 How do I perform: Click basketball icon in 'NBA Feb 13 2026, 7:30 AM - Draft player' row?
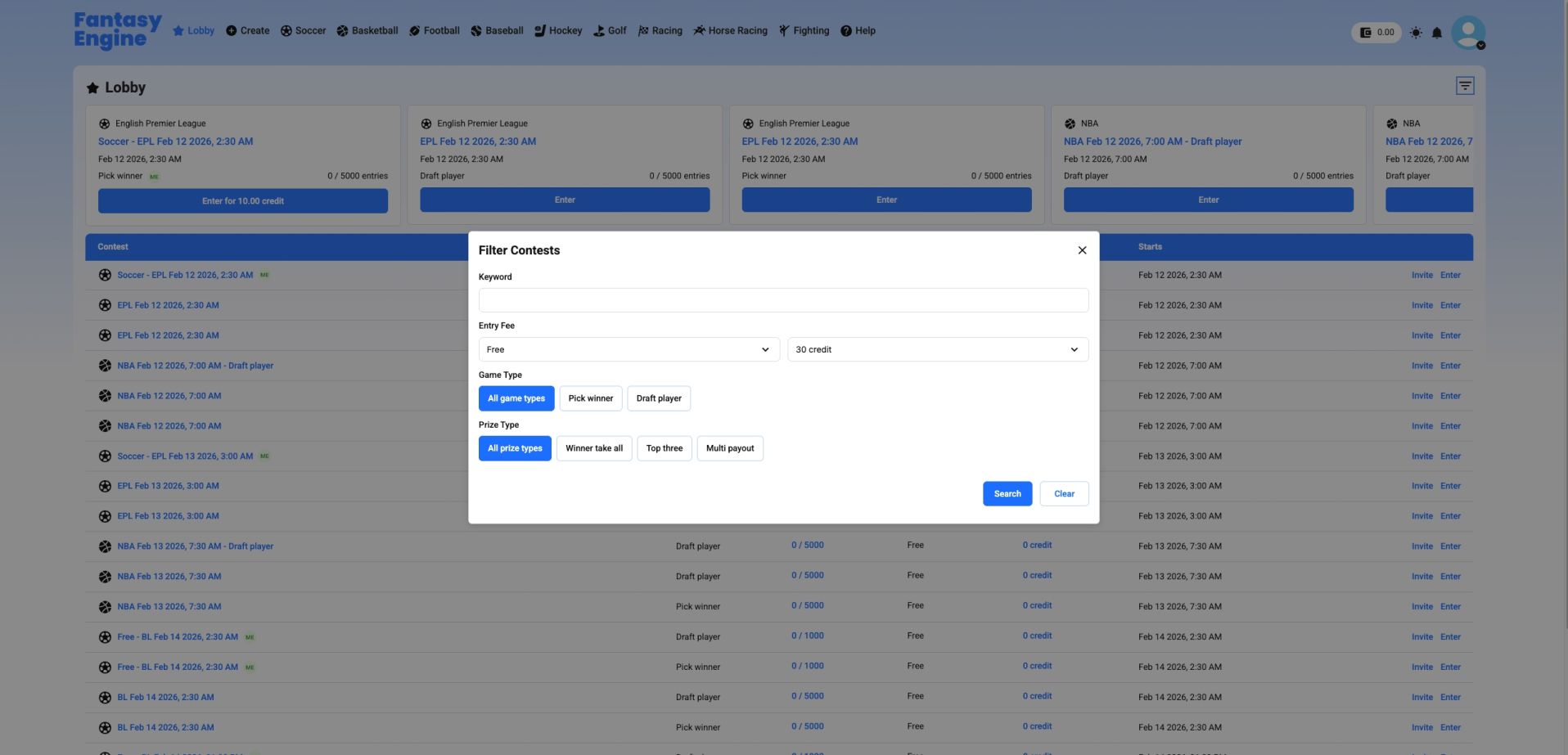105,546
